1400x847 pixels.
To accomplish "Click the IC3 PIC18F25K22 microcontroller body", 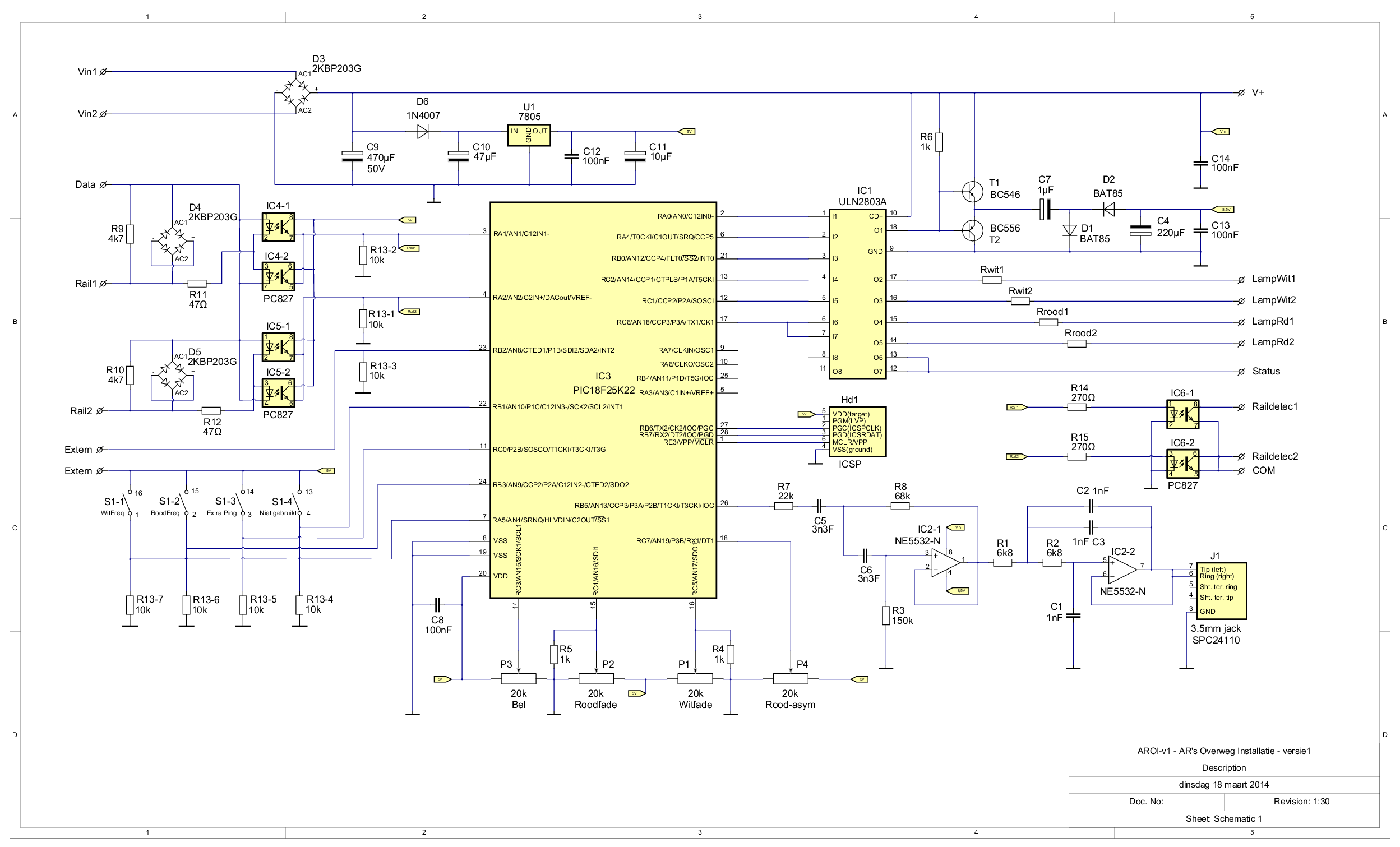I will (x=602, y=400).
